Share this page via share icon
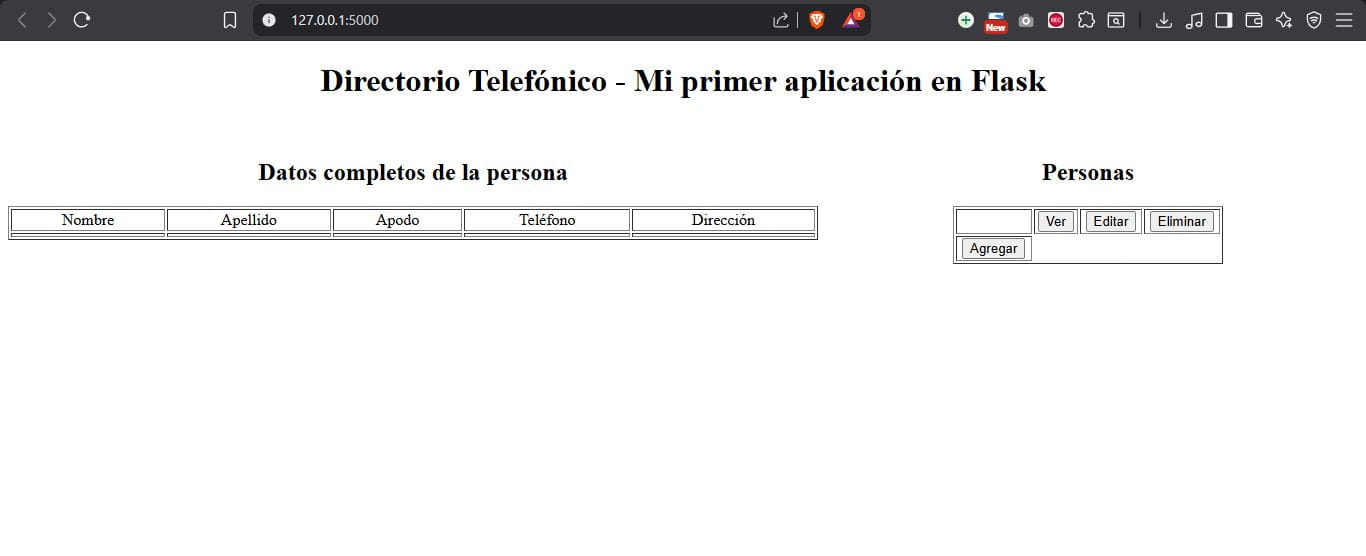Image resolution: width=1366 pixels, height=556 pixels. pos(781,20)
